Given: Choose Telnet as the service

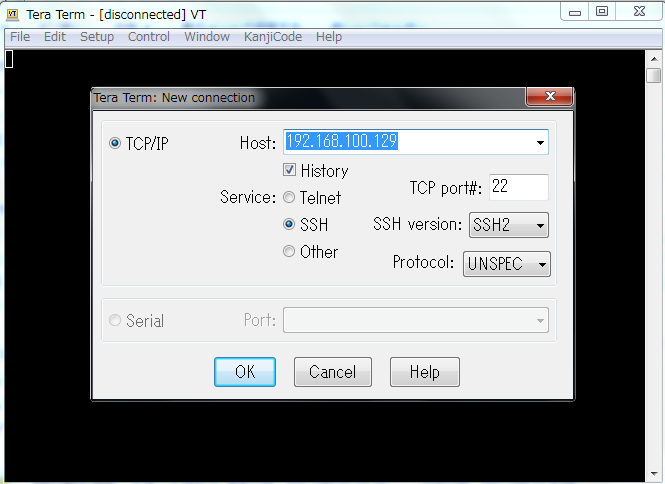Looking at the screenshot, I should [x=289, y=197].
